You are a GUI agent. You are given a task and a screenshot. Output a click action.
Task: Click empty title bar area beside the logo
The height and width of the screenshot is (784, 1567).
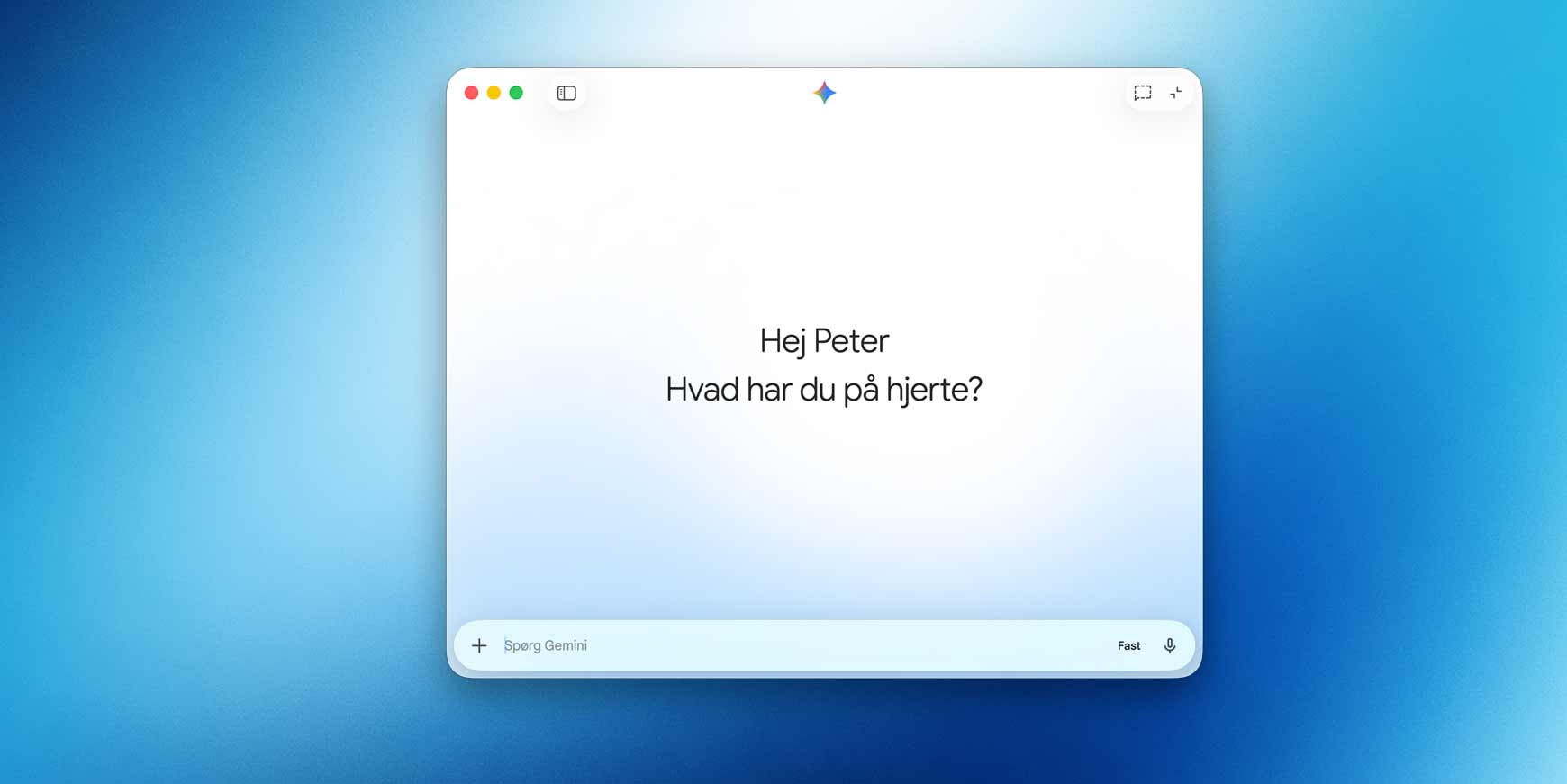coord(973,93)
